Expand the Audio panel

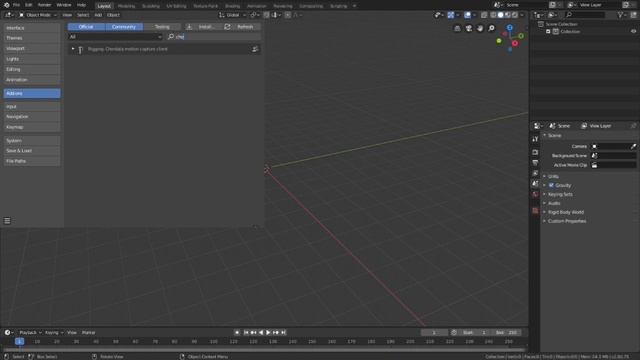click(x=554, y=203)
